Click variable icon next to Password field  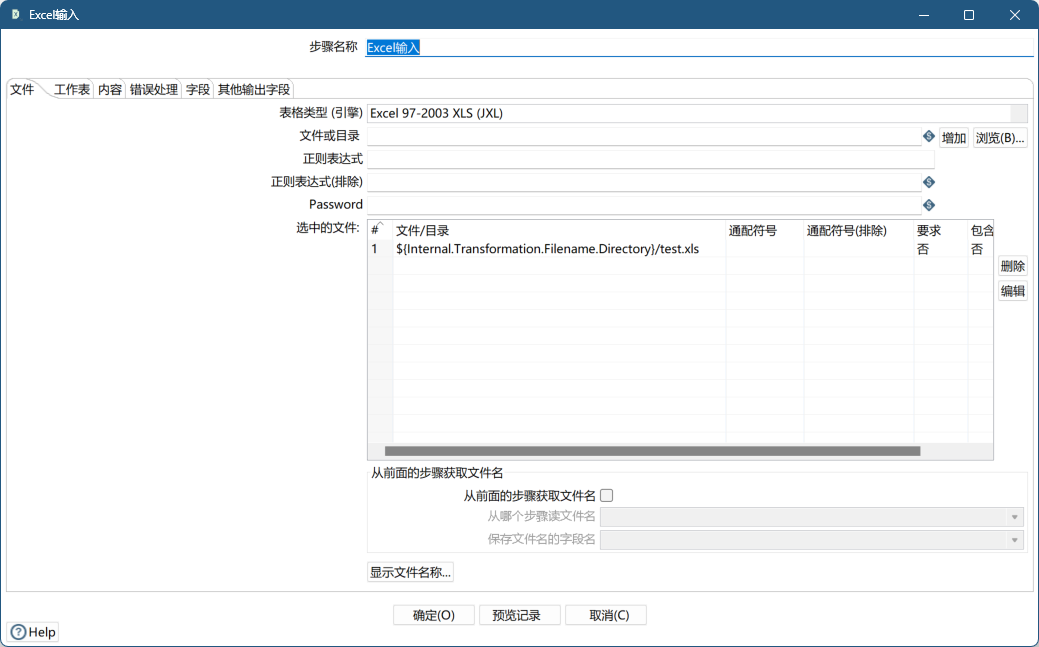point(928,205)
